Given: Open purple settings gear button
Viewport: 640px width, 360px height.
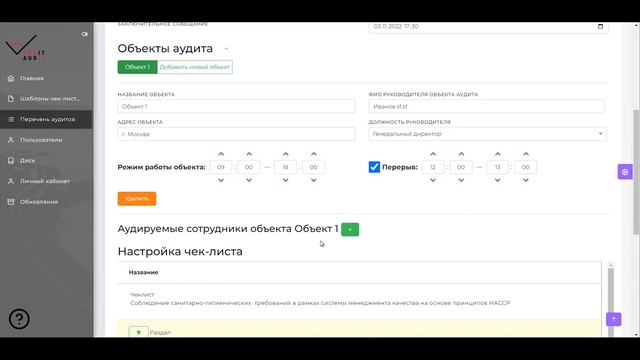Looking at the screenshot, I should point(625,172).
